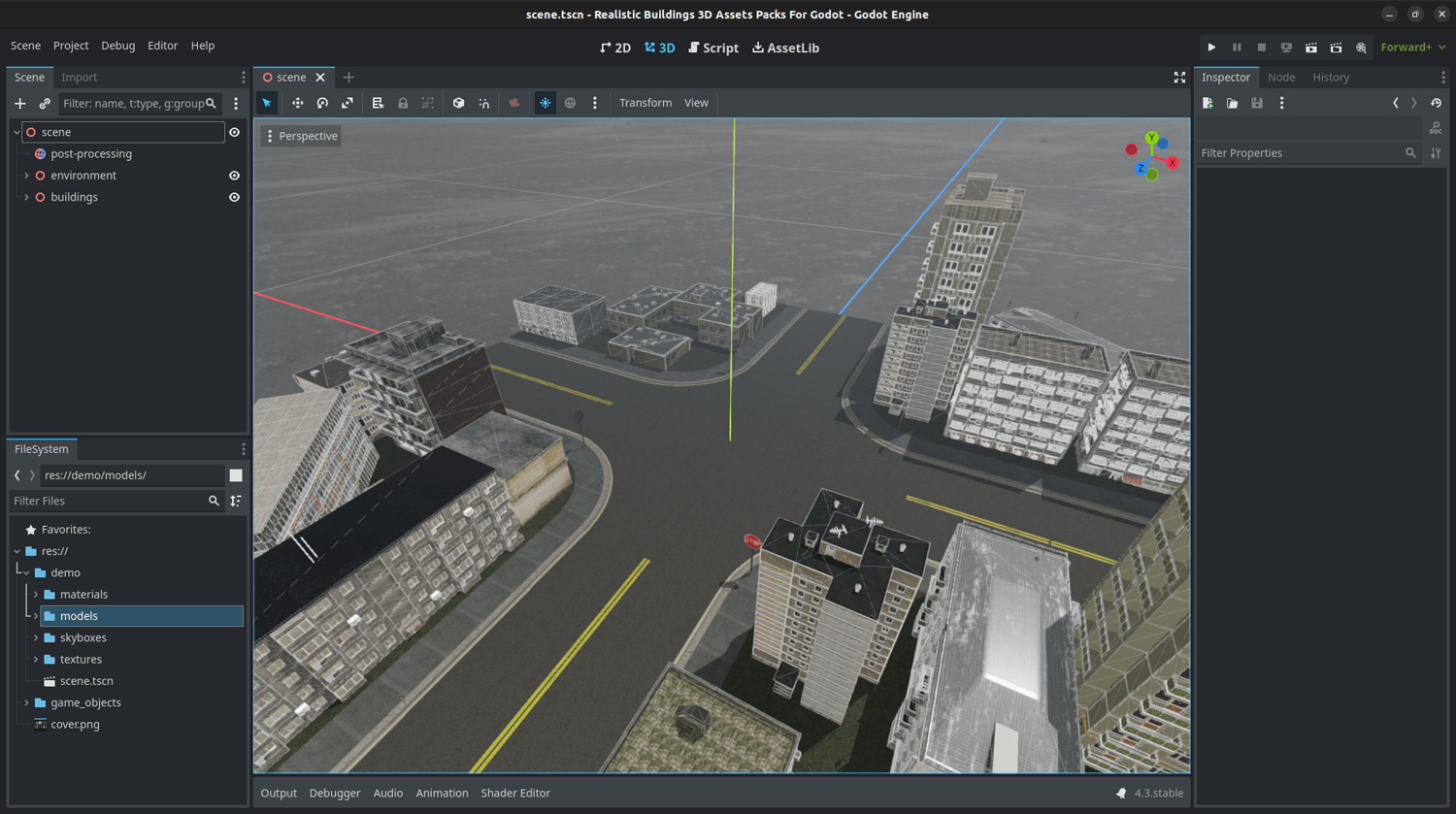Open the Help menu
The image size is (1456, 814).
203,46
